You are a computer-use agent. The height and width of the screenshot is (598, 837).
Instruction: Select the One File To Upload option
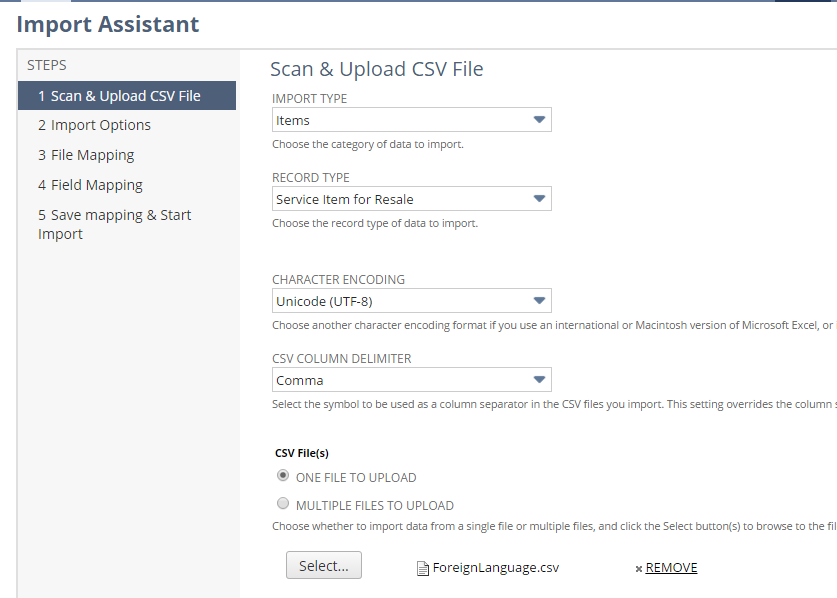point(283,476)
